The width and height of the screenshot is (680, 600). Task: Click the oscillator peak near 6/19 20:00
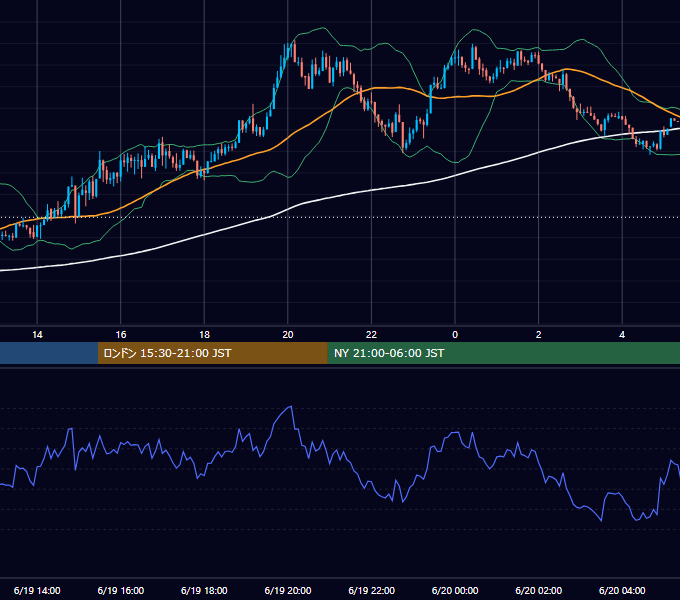pyautogui.click(x=291, y=407)
